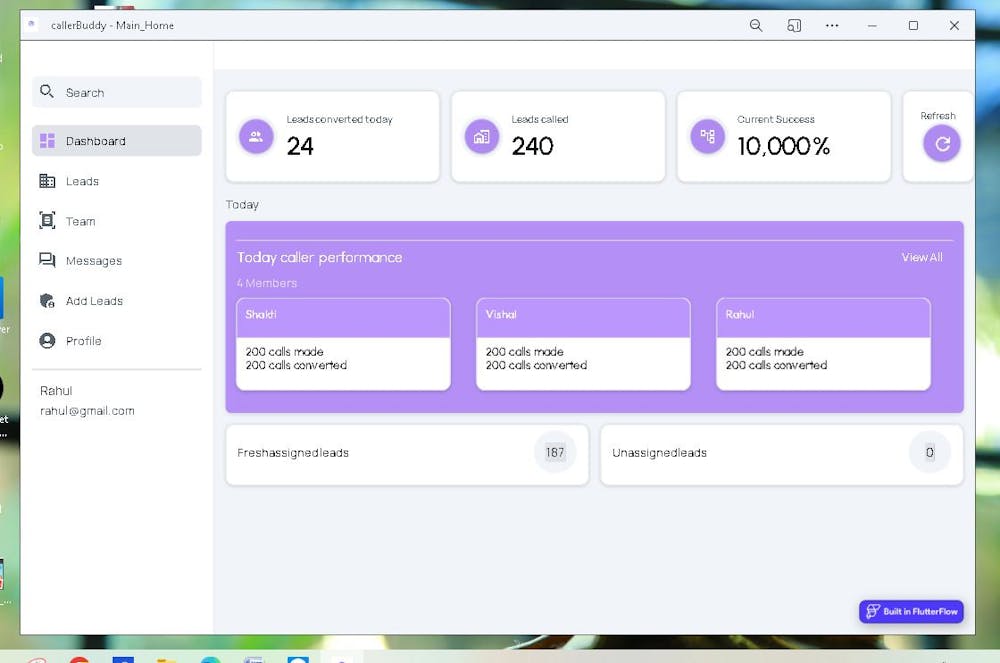Open the Dashboard menu item
Viewport: 1000px width, 663px height.
(x=117, y=141)
